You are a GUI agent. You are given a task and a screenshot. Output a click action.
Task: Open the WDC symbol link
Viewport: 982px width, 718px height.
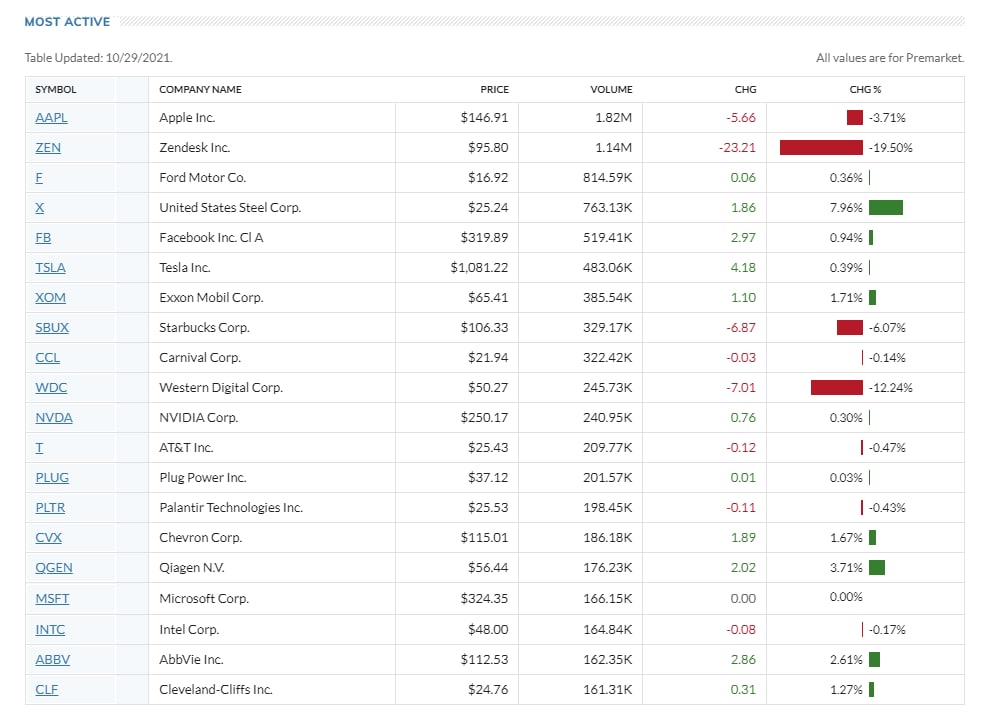point(51,388)
